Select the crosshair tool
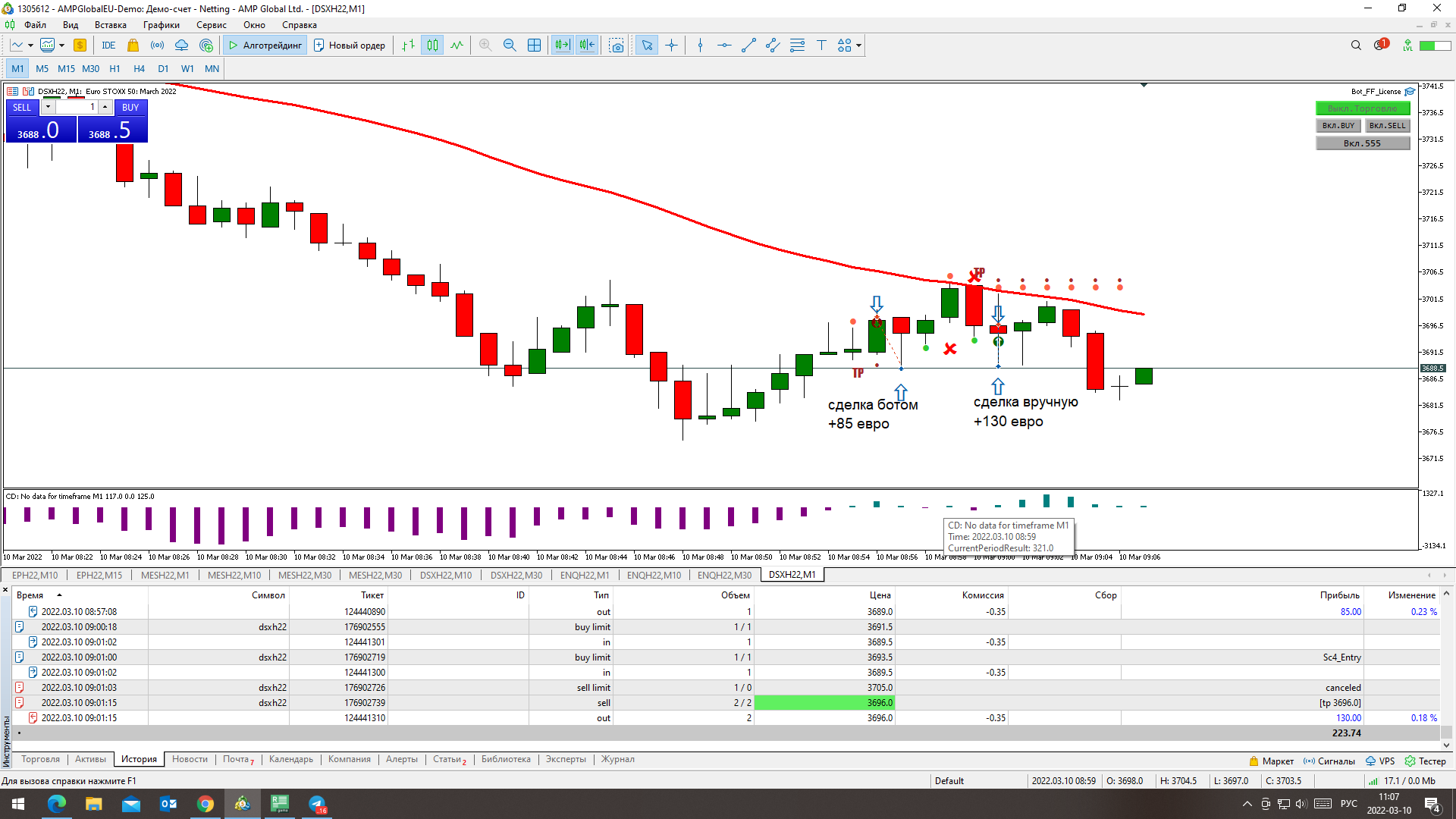 click(x=671, y=45)
